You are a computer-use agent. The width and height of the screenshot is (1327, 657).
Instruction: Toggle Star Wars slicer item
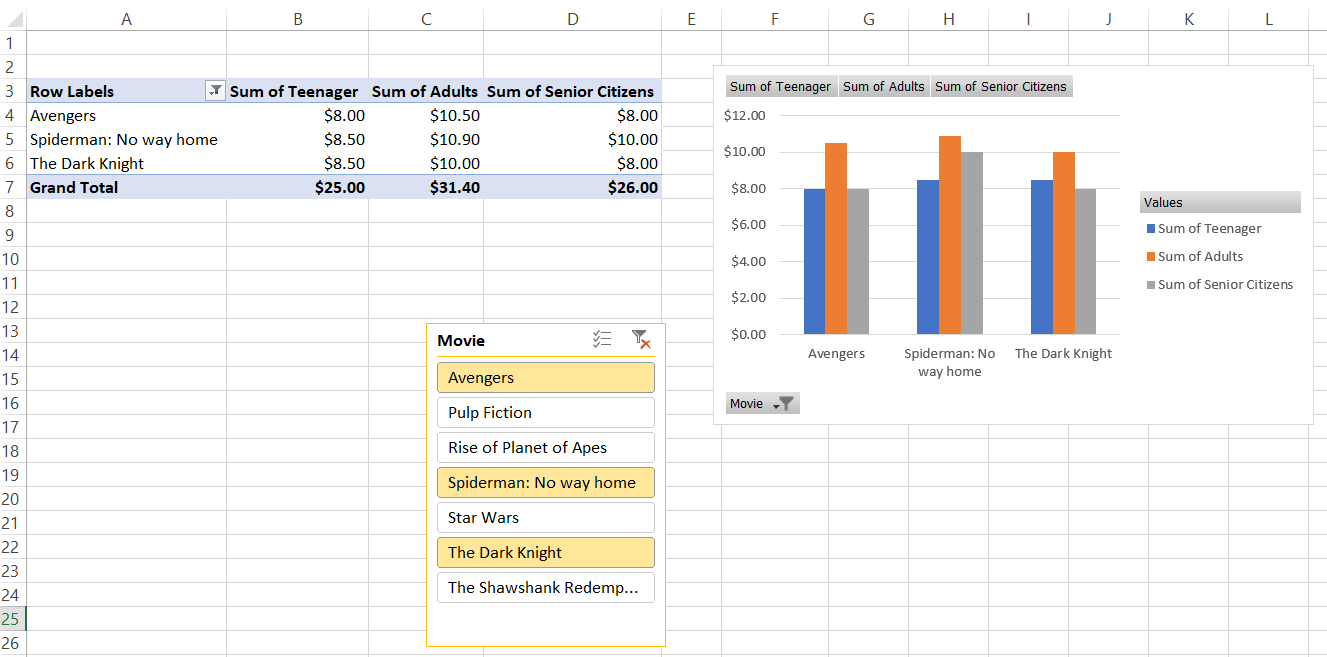pos(545,518)
